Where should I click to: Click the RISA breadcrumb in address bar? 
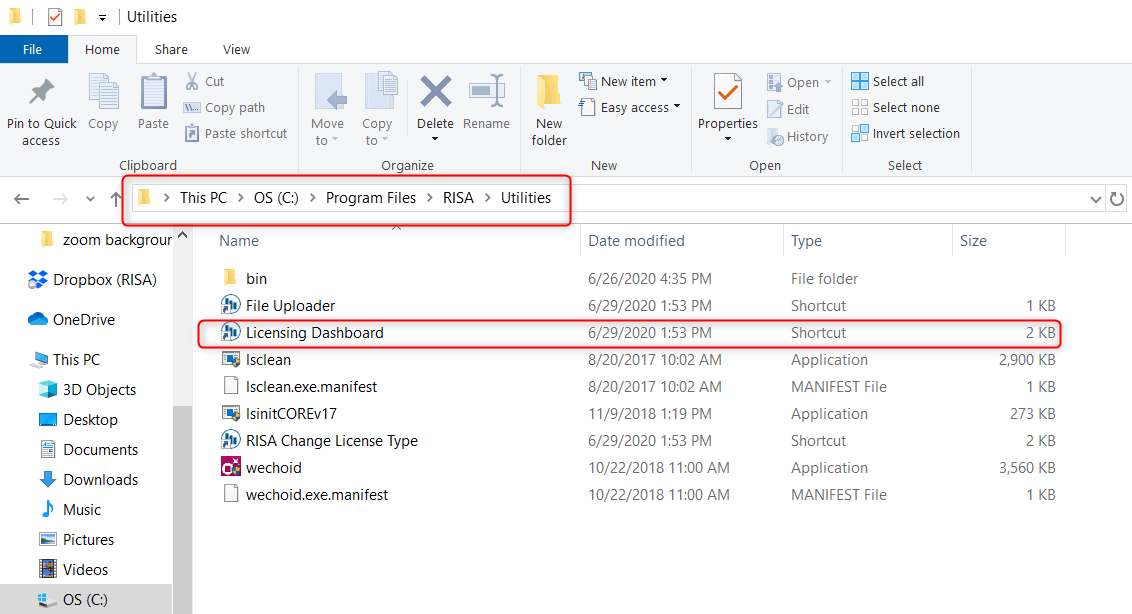point(458,198)
